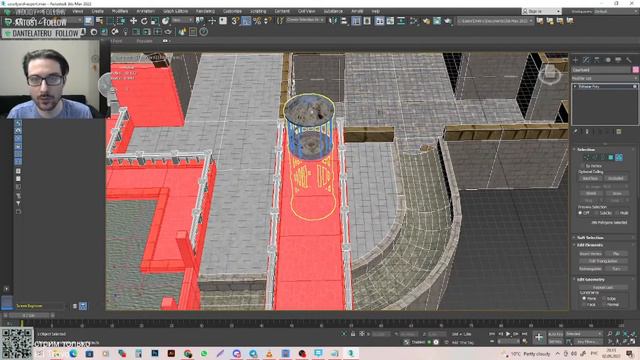640x360 pixels.
Task: Expand the Editable Poly stack entry arrow
Action: click(x=576, y=86)
